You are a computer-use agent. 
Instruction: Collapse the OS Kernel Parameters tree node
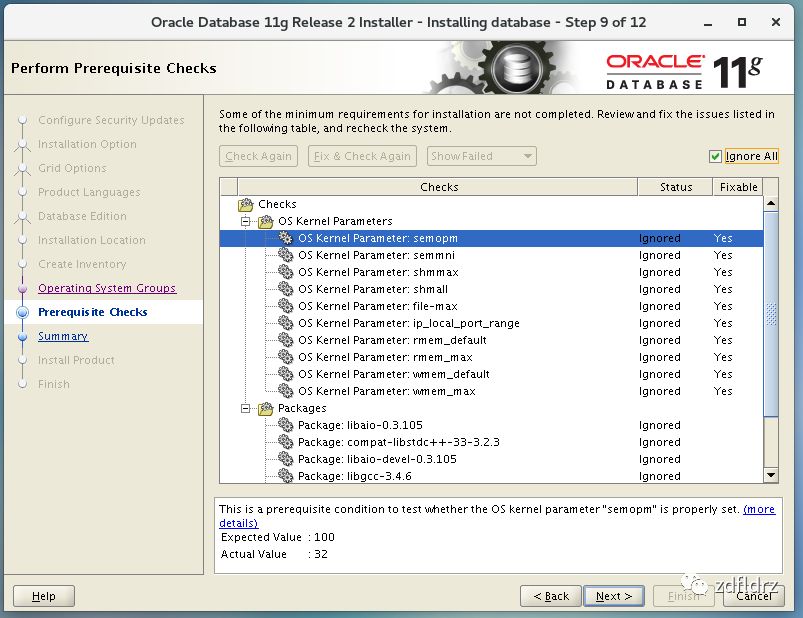click(246, 221)
